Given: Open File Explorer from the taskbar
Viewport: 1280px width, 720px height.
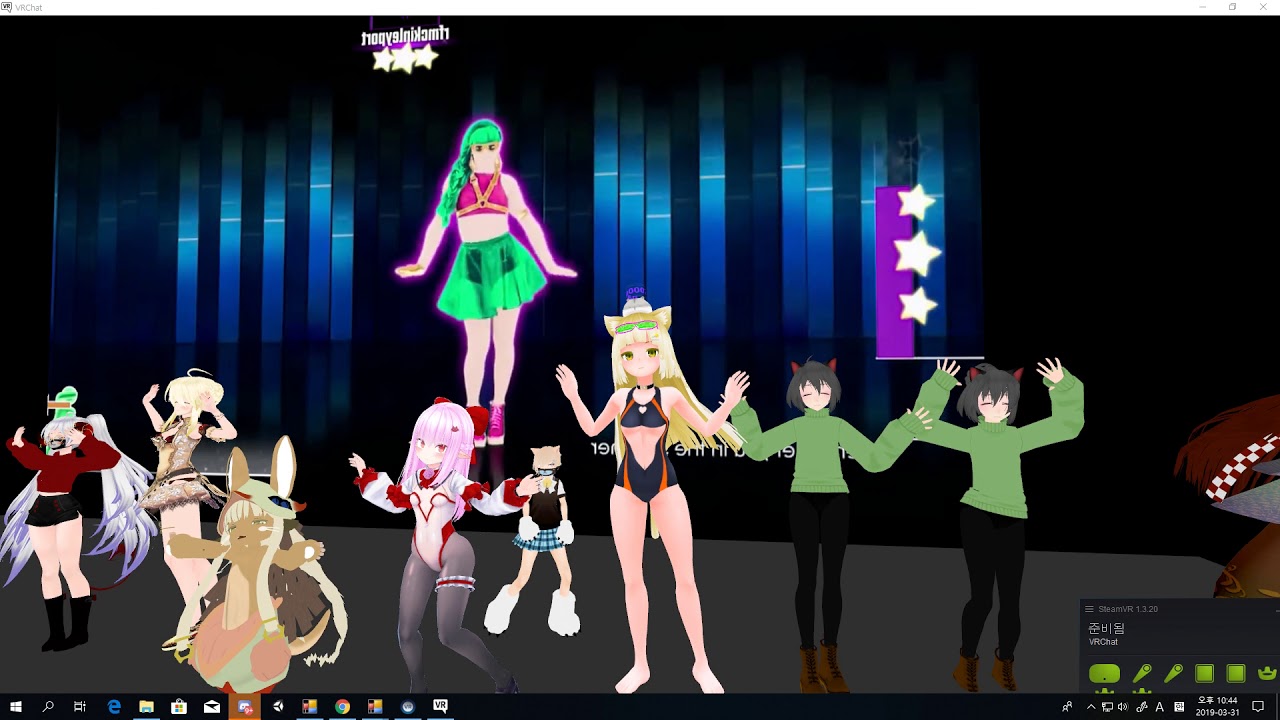Looking at the screenshot, I should pos(146,706).
